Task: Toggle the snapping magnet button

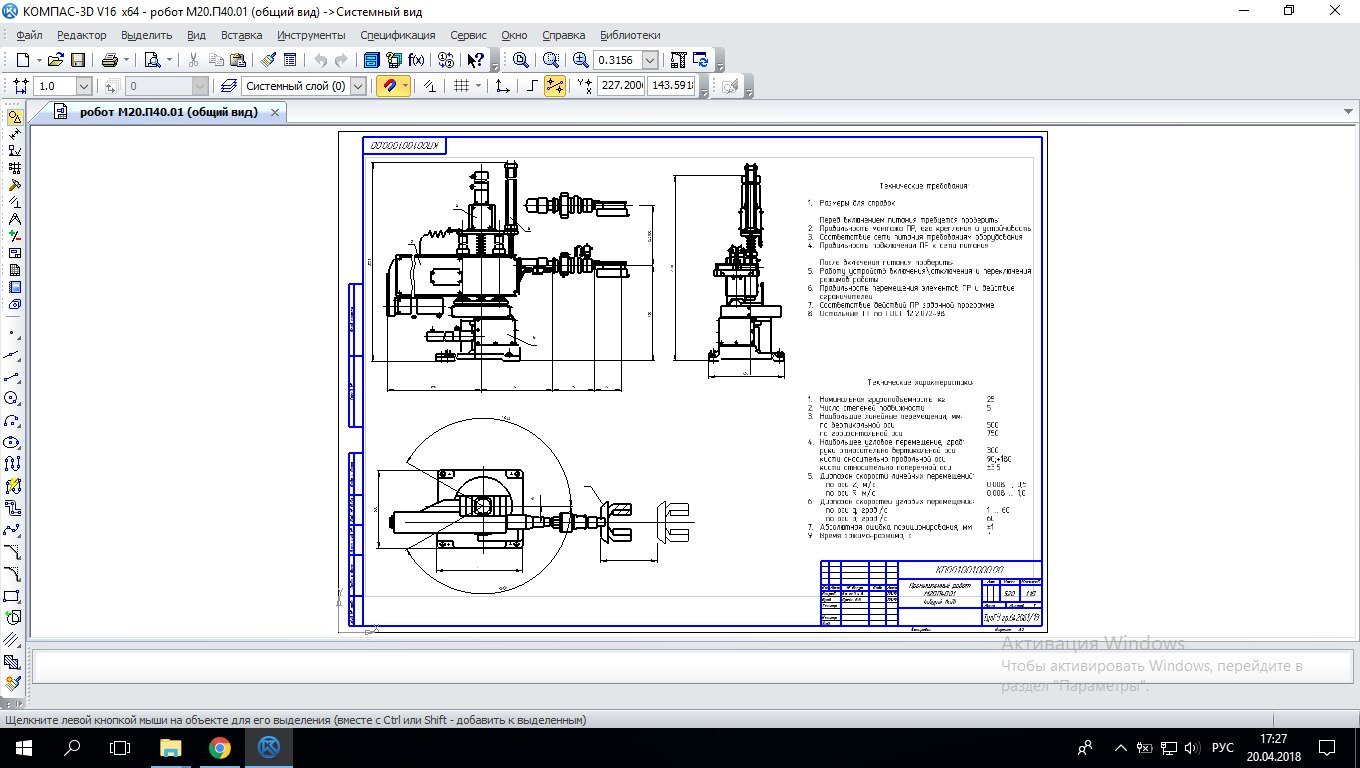Action: 388,86
